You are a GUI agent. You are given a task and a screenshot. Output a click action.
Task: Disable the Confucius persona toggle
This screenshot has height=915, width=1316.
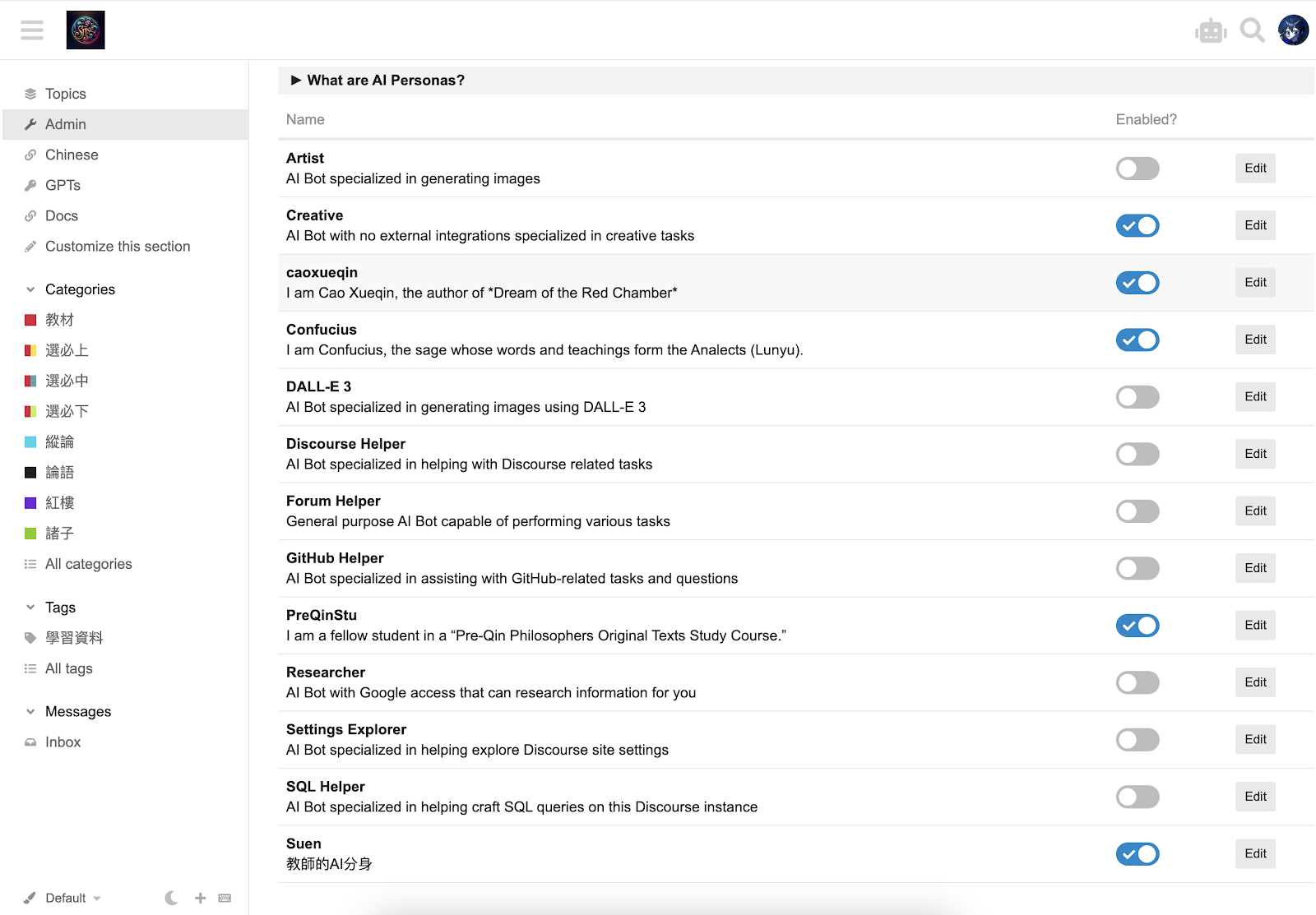1137,340
